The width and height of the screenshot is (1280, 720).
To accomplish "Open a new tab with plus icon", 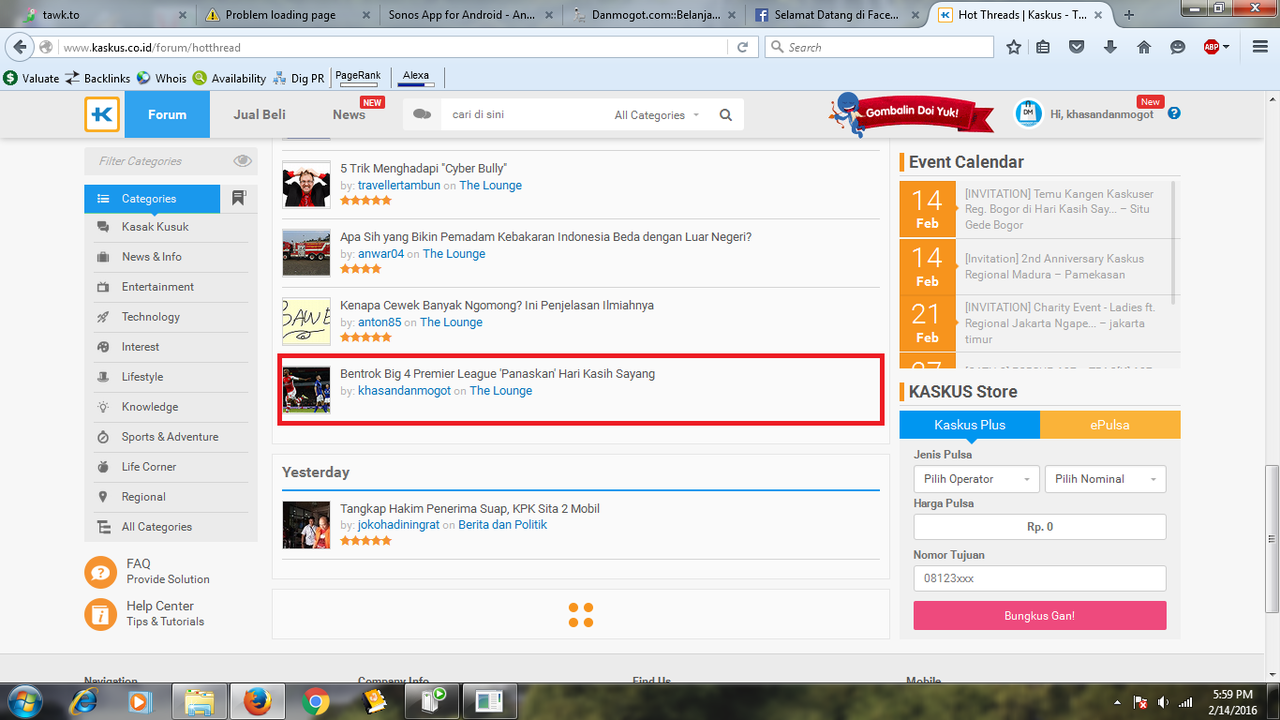I will click(1129, 15).
